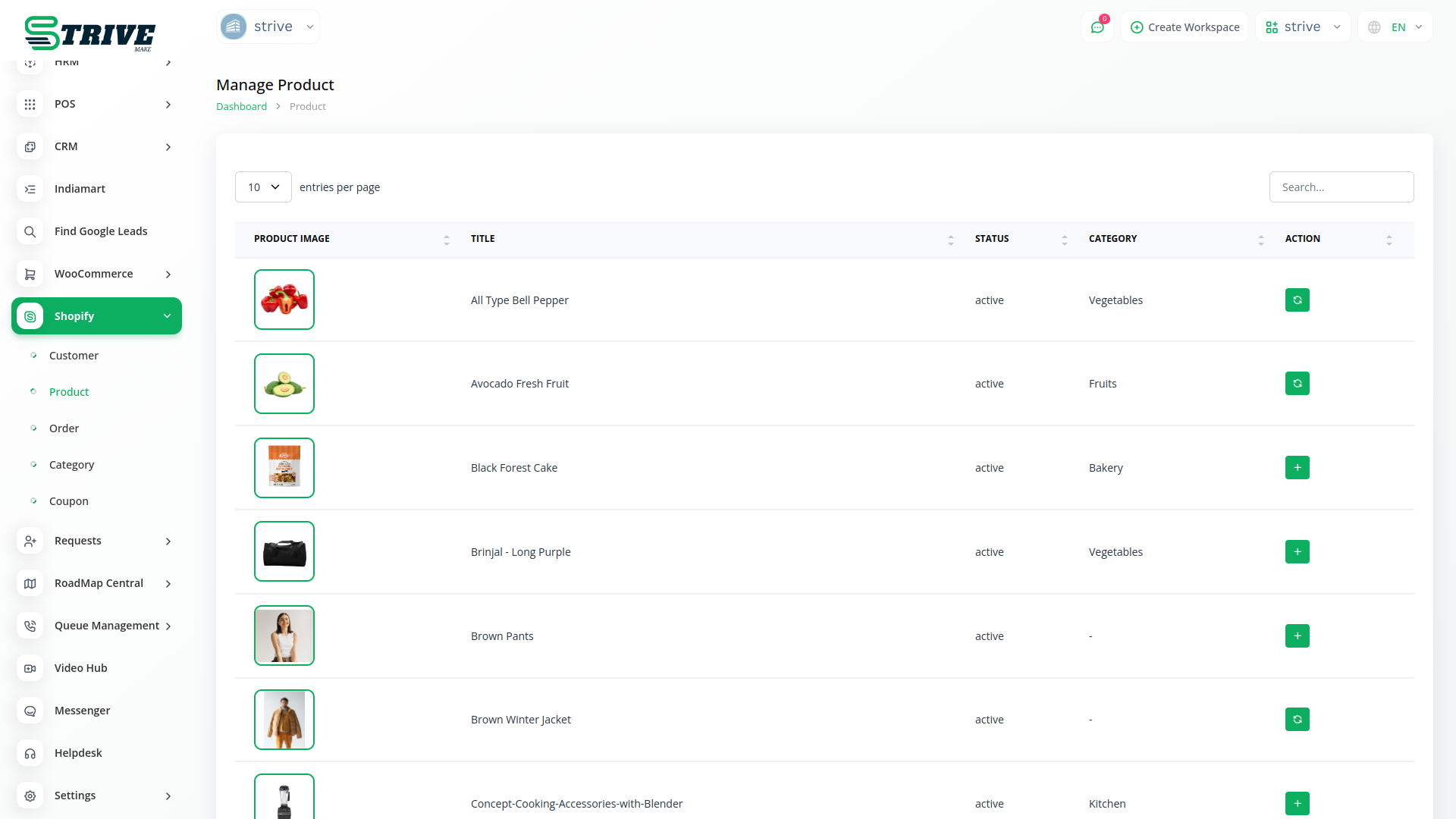Click the Find Google Leads search icon
Viewport: 1456px width, 819px height.
30,232
